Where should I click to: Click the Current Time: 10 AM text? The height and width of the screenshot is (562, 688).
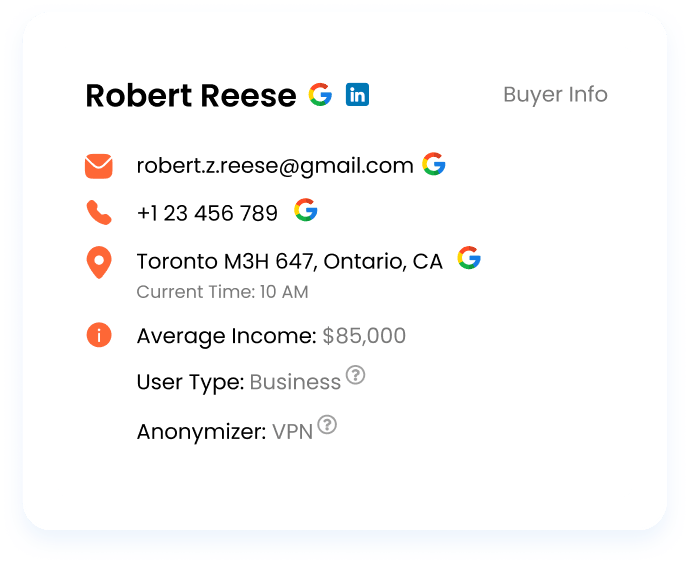[x=222, y=292]
